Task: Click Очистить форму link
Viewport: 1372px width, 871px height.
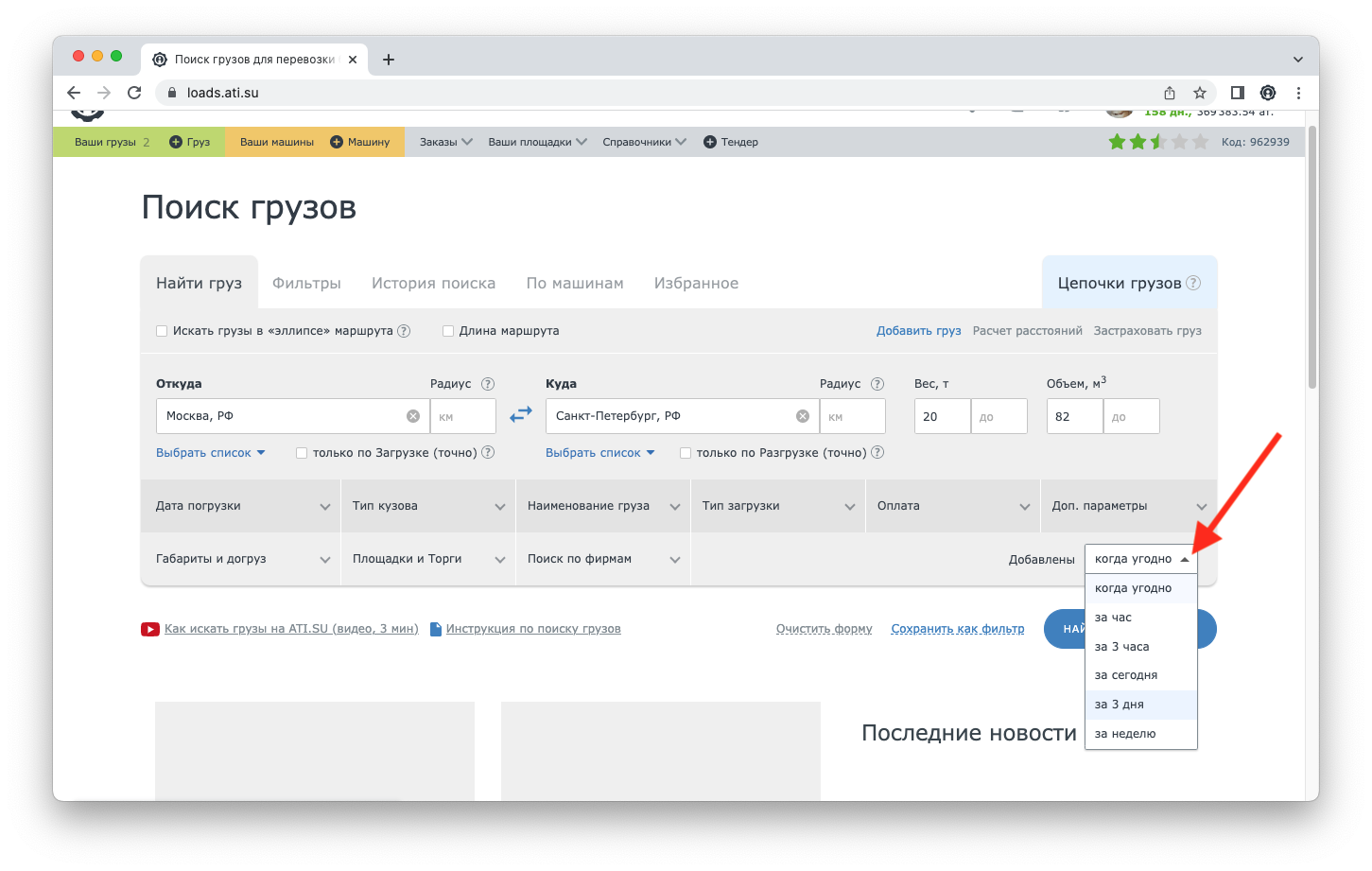Action: [x=824, y=629]
